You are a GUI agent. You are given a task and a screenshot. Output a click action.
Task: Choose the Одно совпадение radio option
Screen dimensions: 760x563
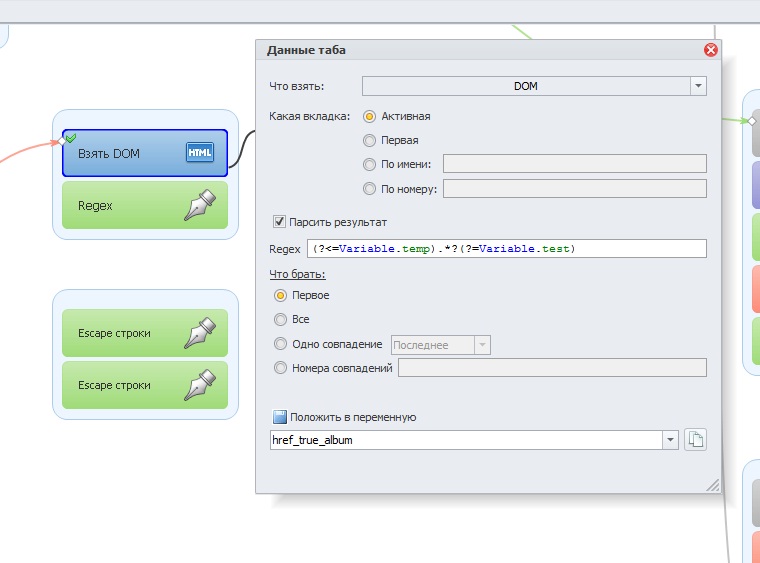click(x=280, y=344)
